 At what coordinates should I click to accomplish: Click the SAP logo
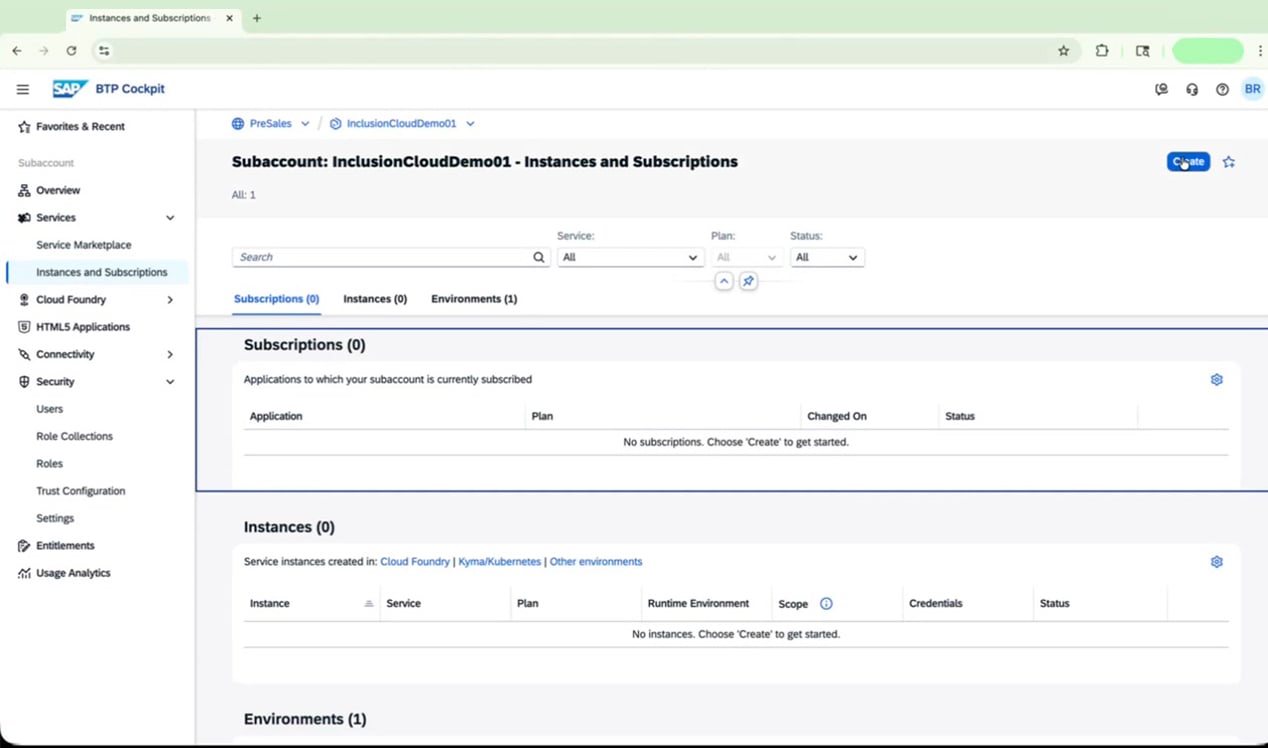(70, 89)
